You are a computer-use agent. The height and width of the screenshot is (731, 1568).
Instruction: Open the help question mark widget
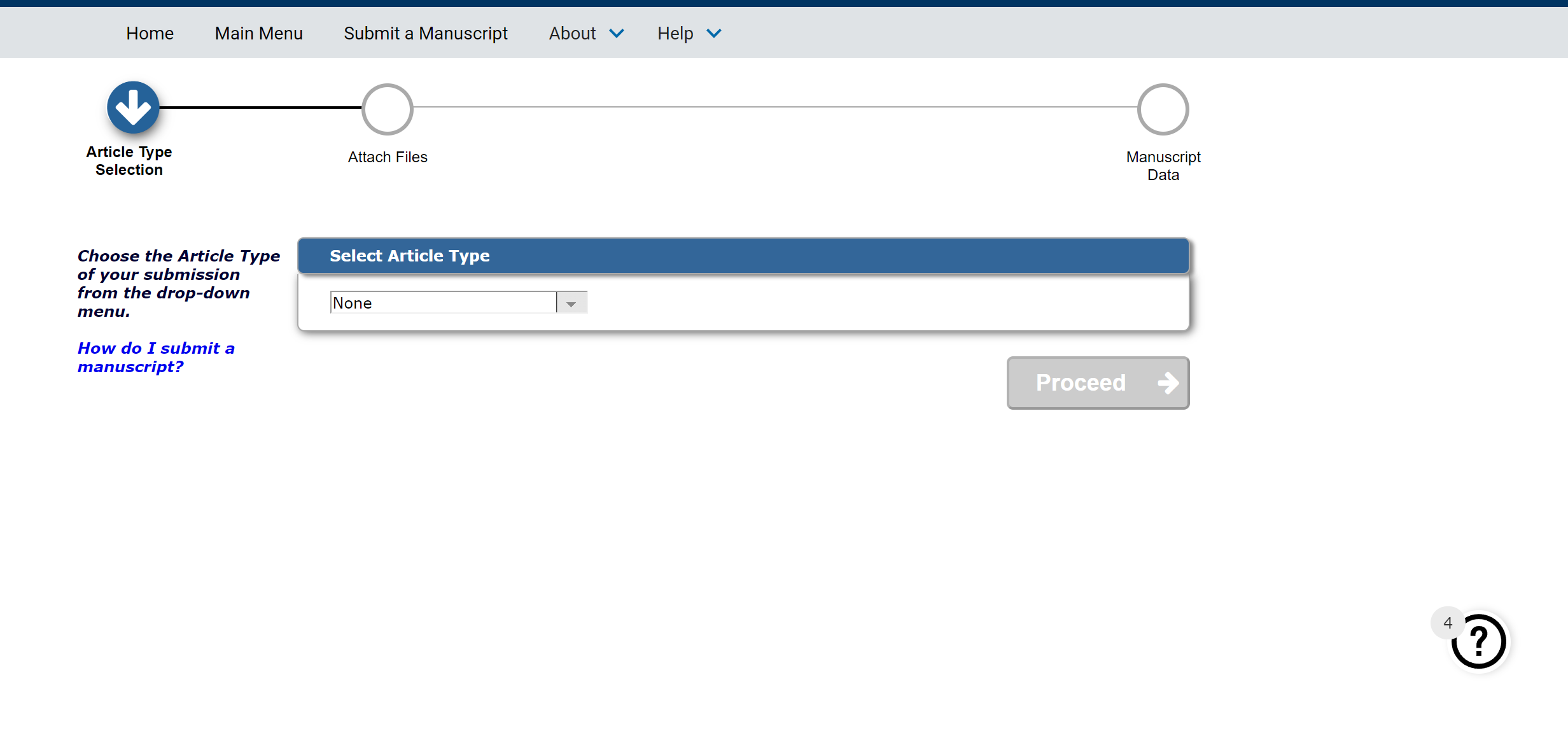(x=1479, y=642)
